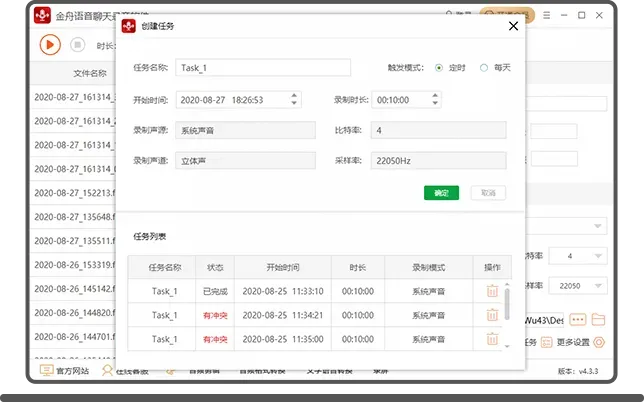Confirm the task with the green 确定 button
The height and width of the screenshot is (402, 644).
point(441,193)
